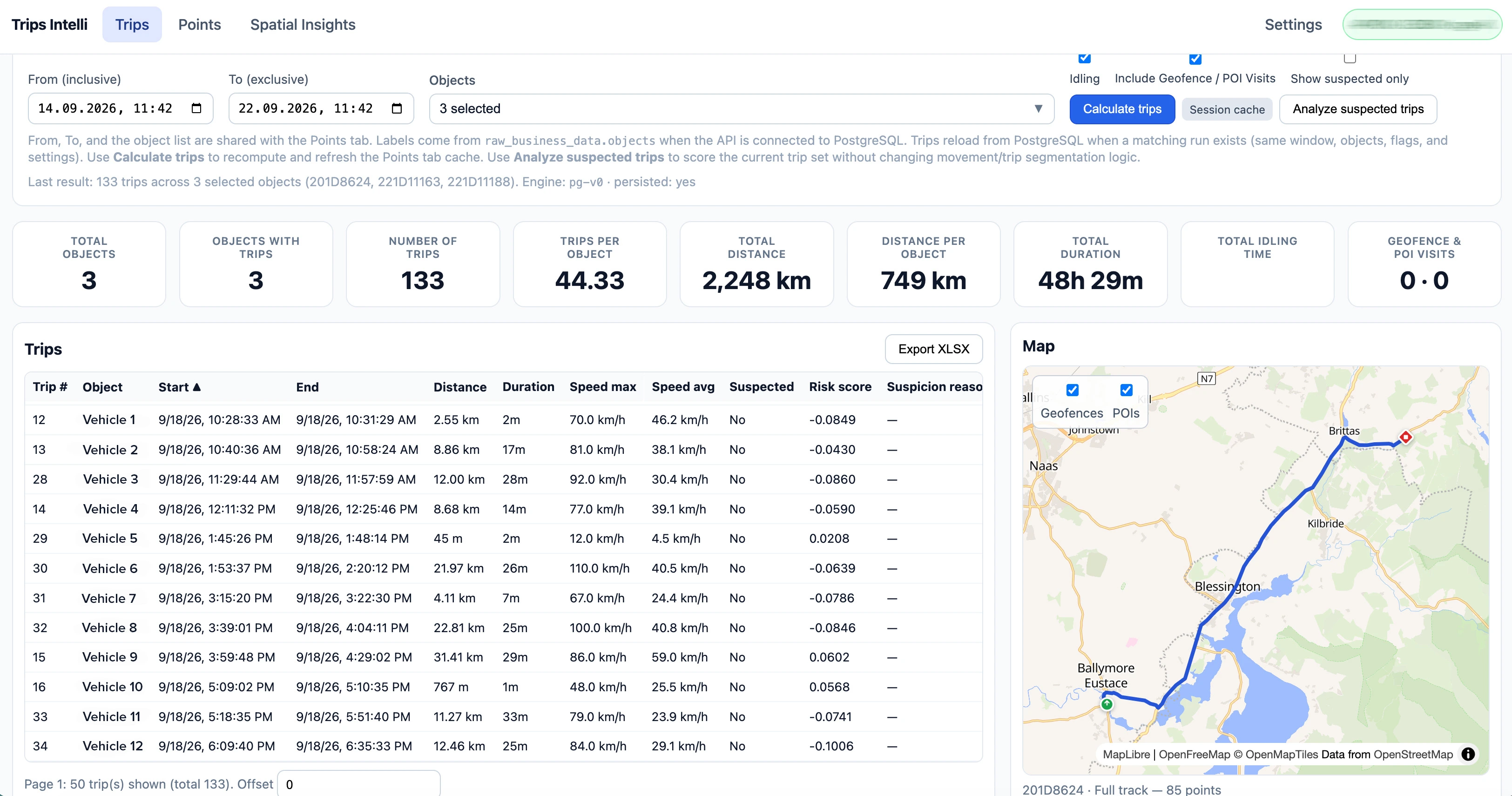Click the blurred user account pill
The height and width of the screenshot is (796, 1512).
1422,25
